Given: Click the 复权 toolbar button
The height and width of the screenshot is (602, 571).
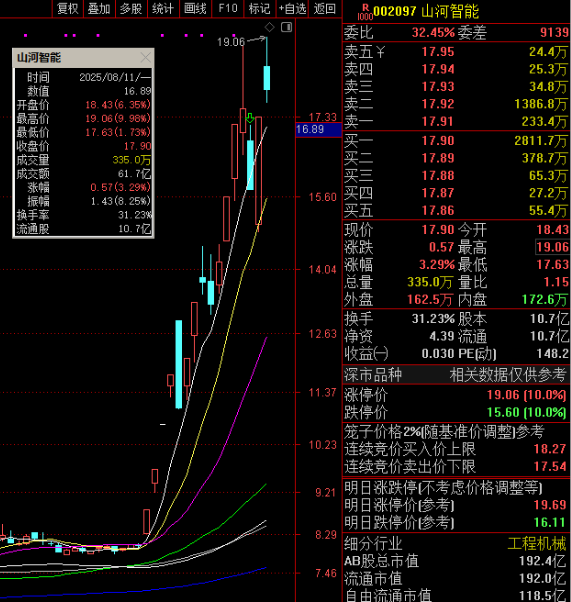Looking at the screenshot, I should coord(68,8).
